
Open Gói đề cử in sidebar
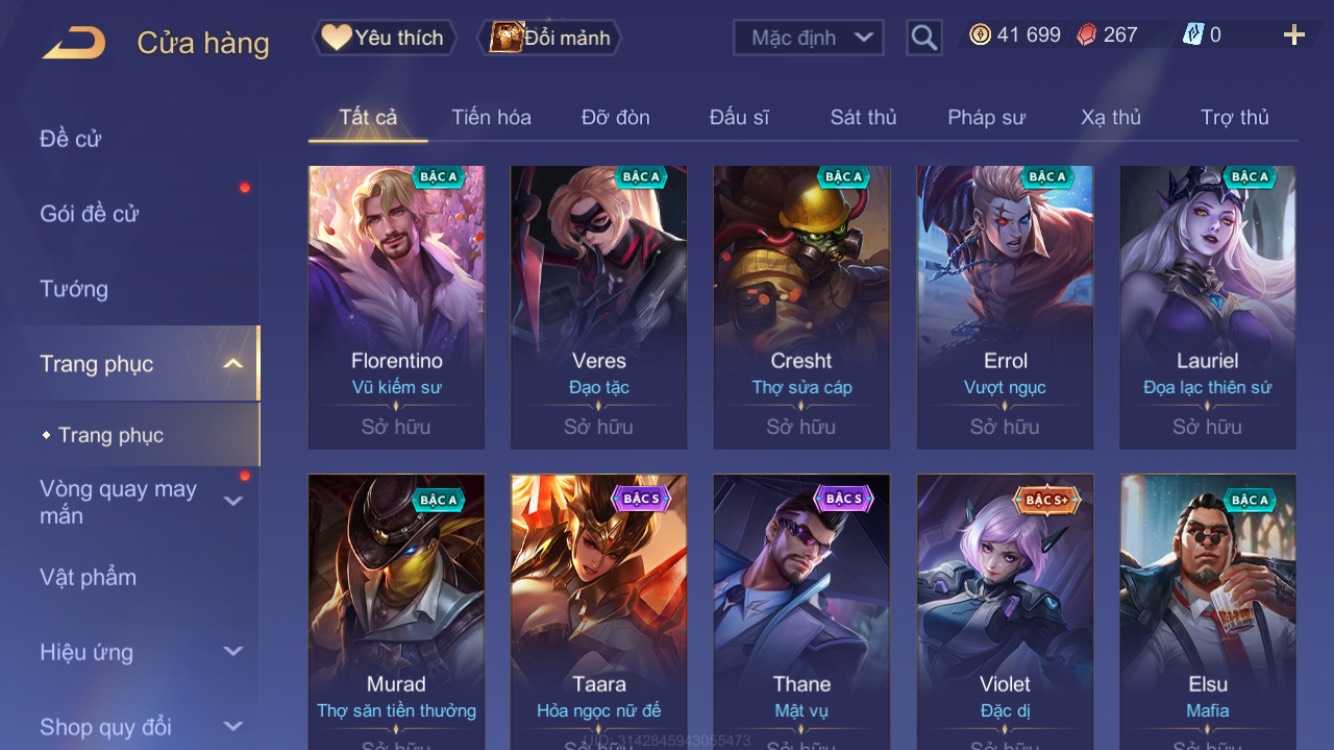point(89,214)
